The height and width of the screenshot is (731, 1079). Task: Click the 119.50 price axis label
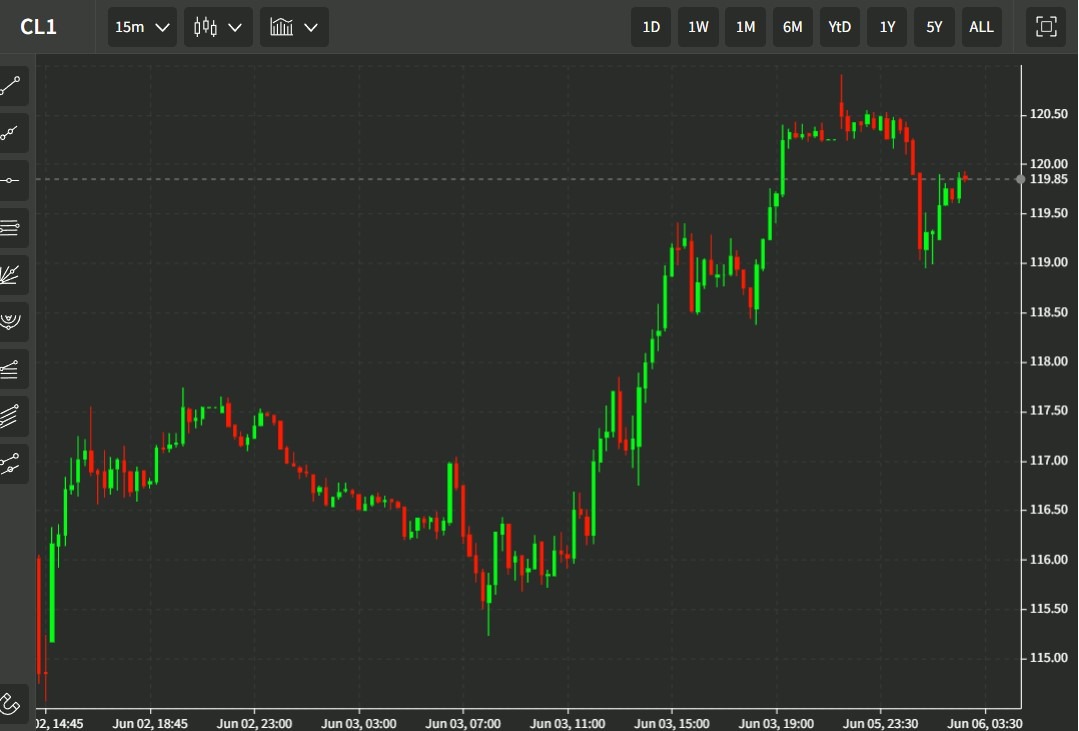coord(1048,213)
